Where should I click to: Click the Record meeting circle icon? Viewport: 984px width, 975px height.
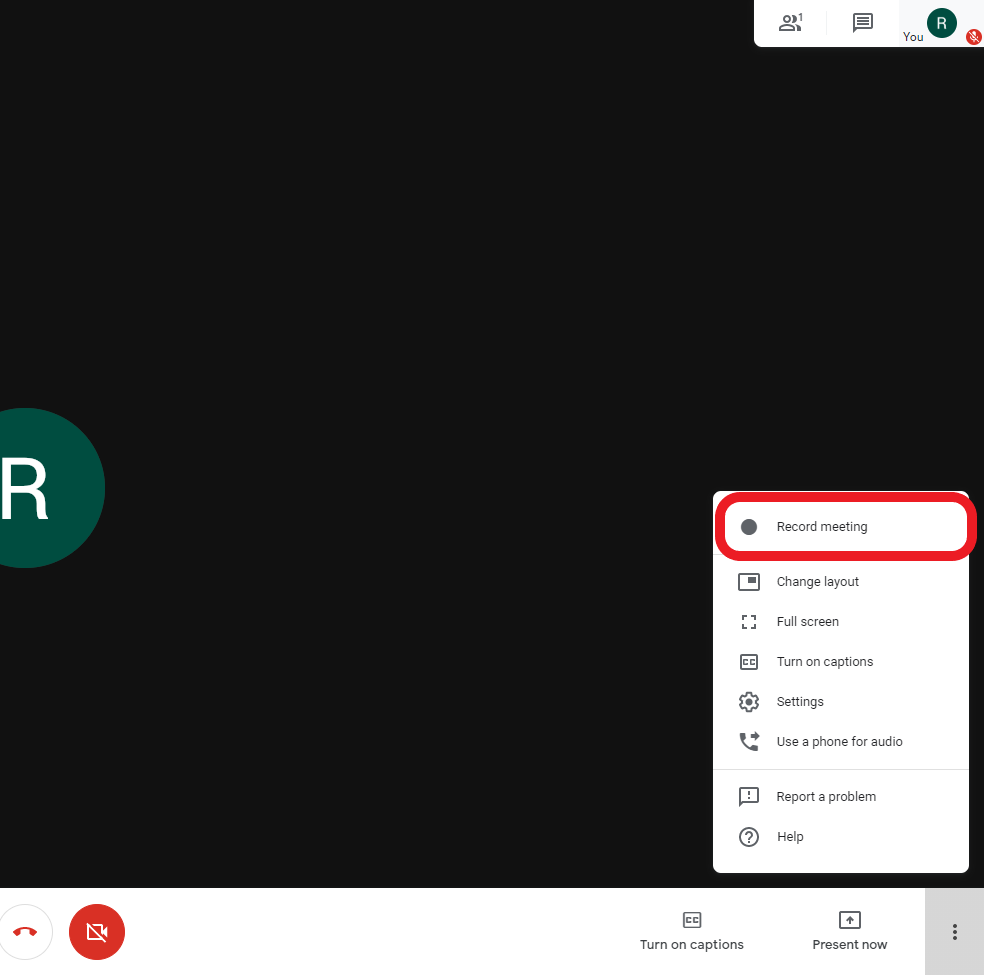749,527
